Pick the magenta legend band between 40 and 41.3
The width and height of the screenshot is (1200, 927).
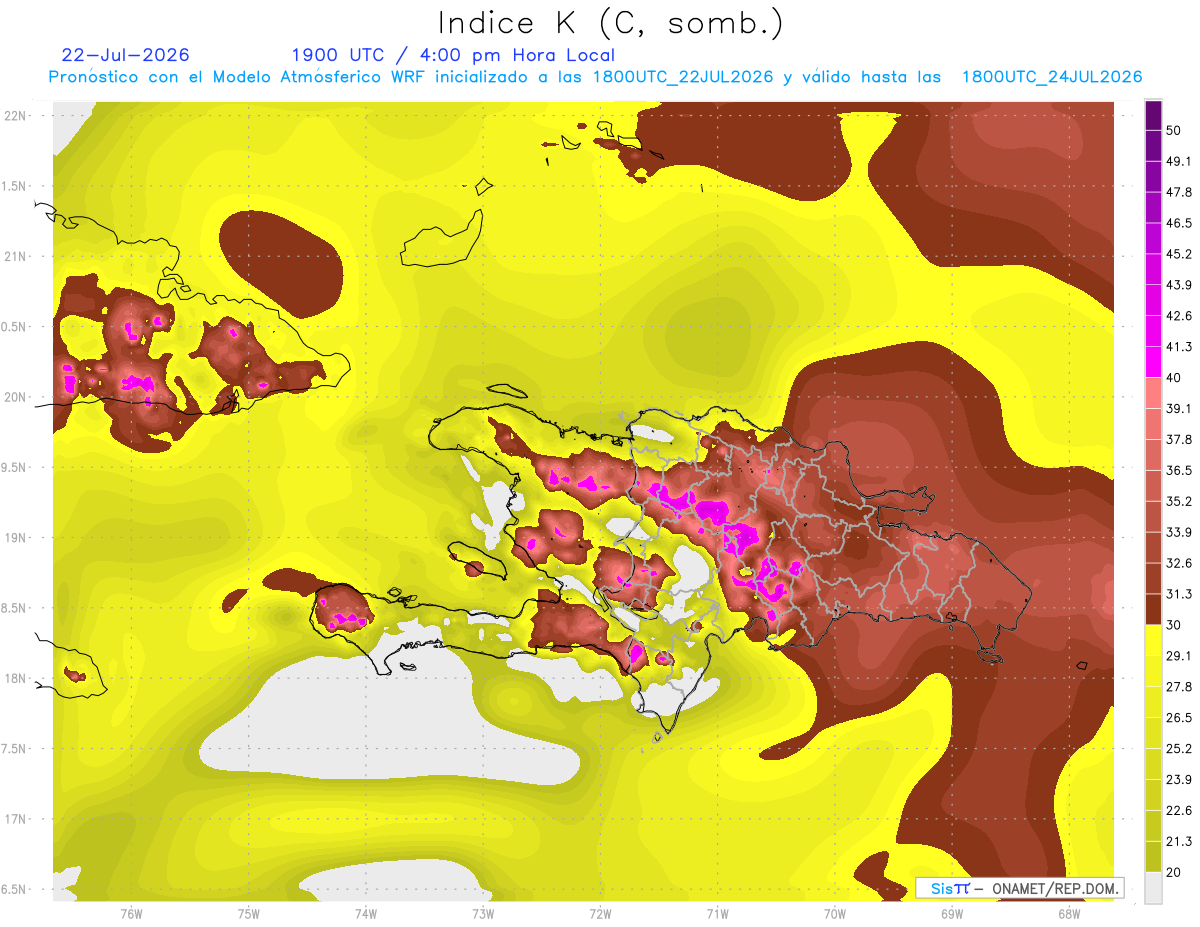1153,362
